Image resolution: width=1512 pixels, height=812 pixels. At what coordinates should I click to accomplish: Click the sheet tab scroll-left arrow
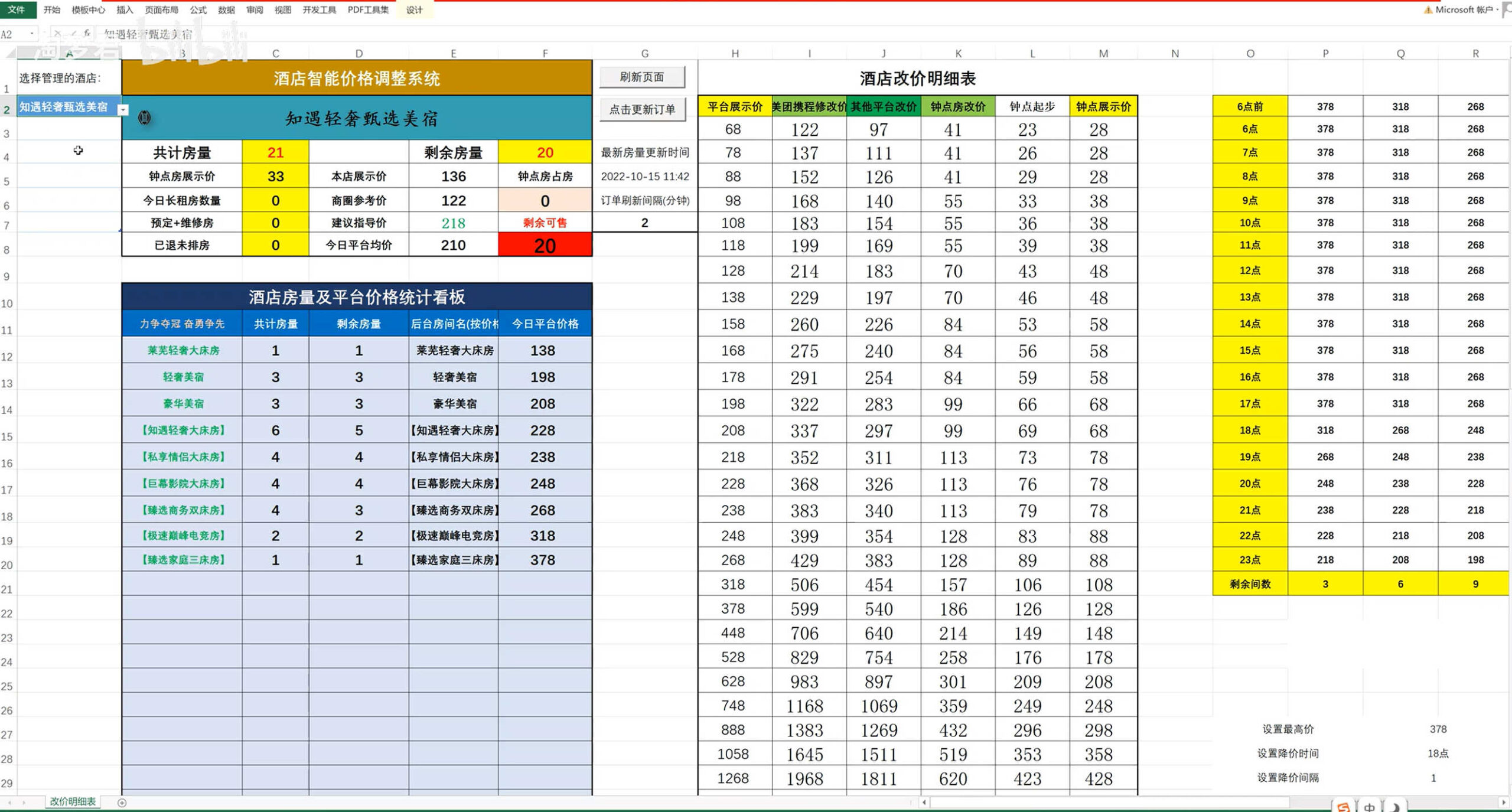click(x=9, y=803)
